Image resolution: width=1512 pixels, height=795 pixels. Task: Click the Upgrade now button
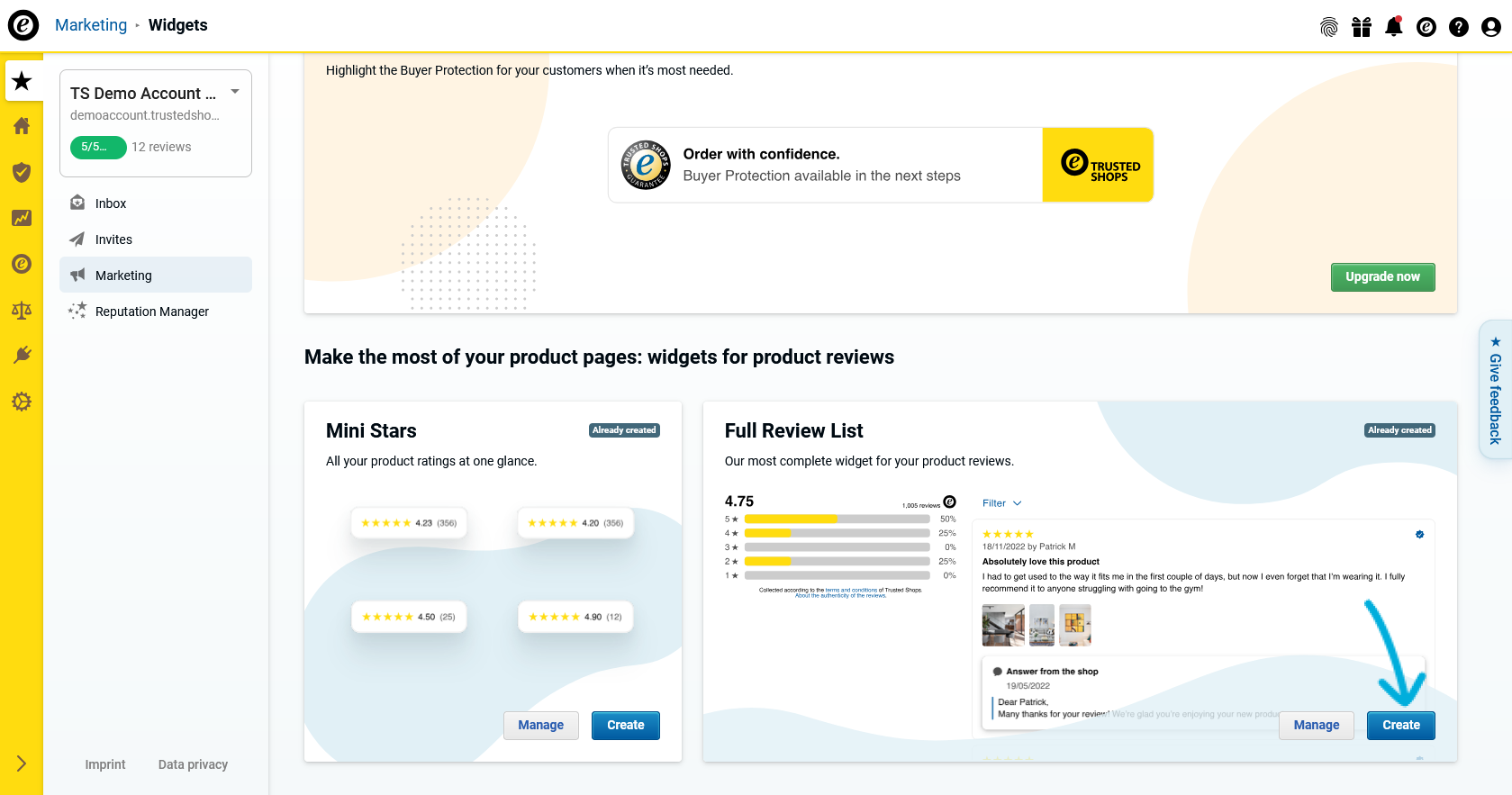(1382, 277)
